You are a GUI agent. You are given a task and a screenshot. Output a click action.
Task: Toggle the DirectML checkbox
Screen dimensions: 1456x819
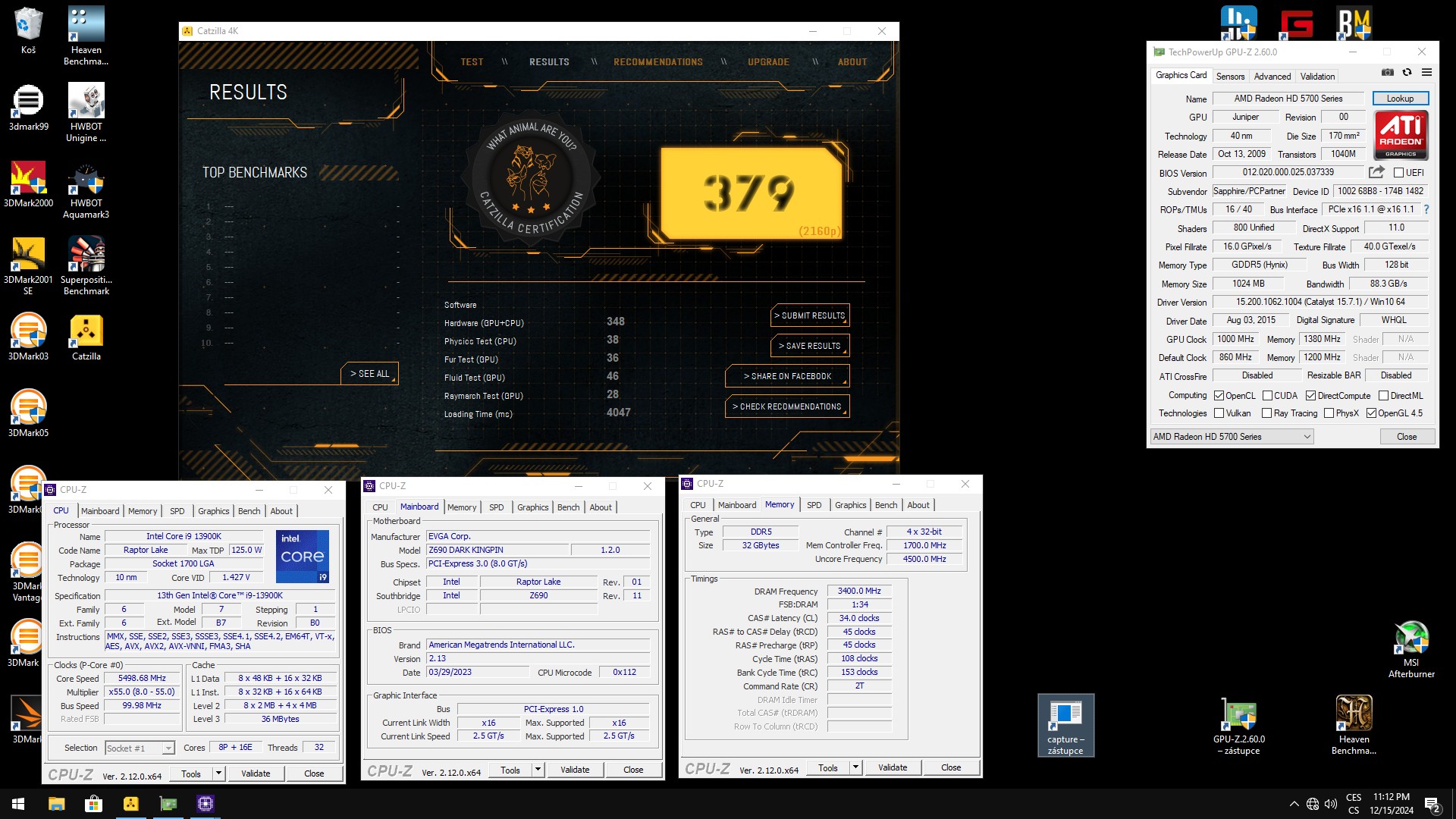click(x=1383, y=396)
